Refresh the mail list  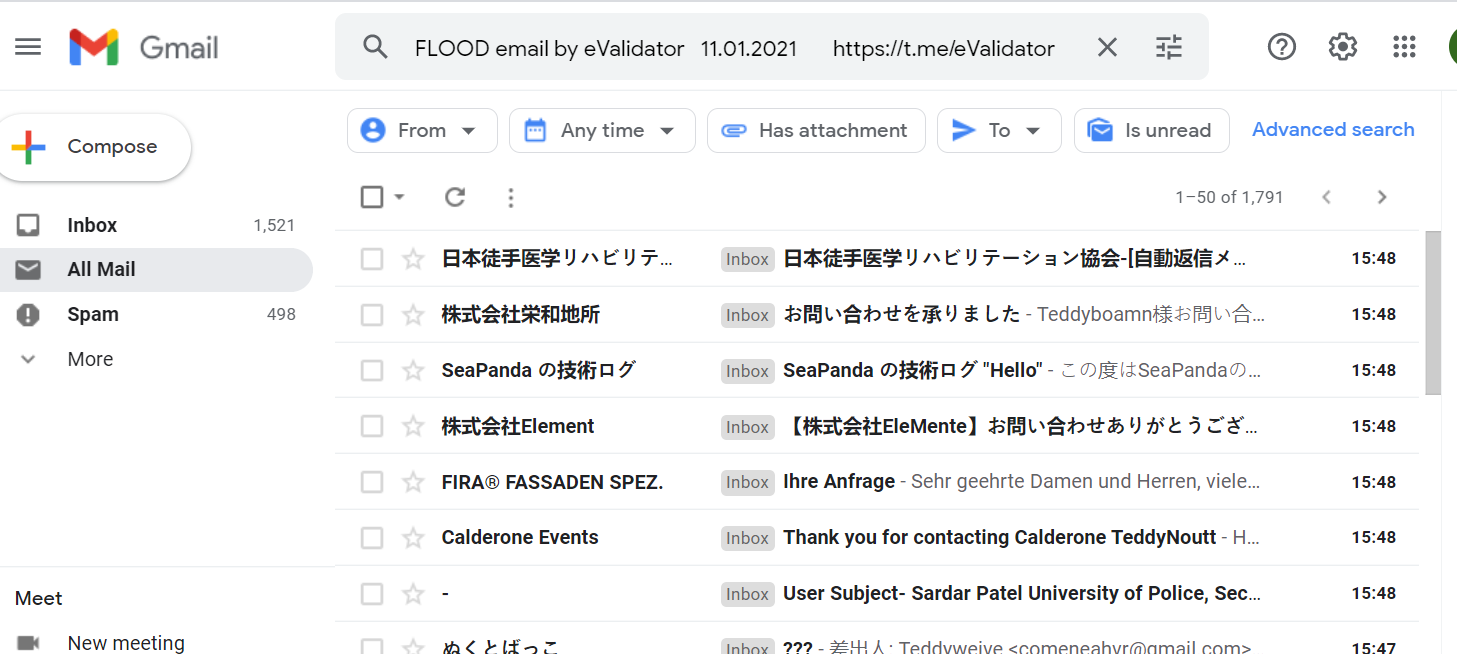[455, 197]
